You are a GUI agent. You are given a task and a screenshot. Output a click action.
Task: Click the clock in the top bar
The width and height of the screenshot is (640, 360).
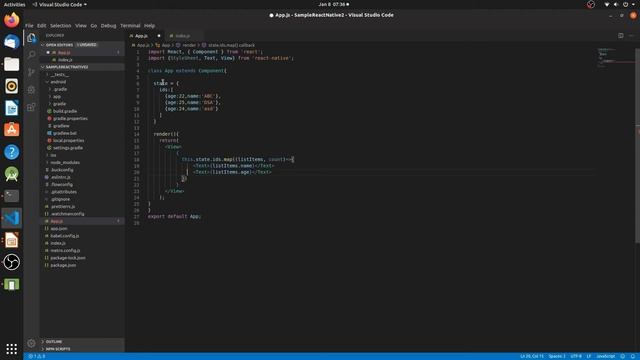click(333, 4)
